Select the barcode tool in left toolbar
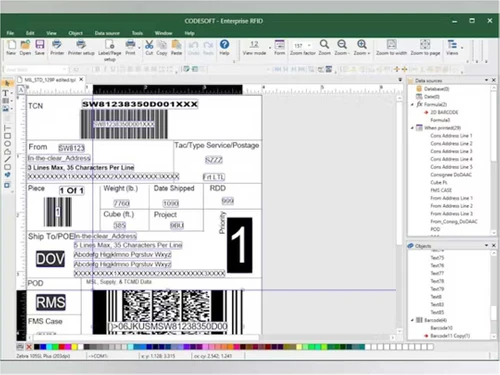Viewport: 500px width, 375px height. point(6,101)
